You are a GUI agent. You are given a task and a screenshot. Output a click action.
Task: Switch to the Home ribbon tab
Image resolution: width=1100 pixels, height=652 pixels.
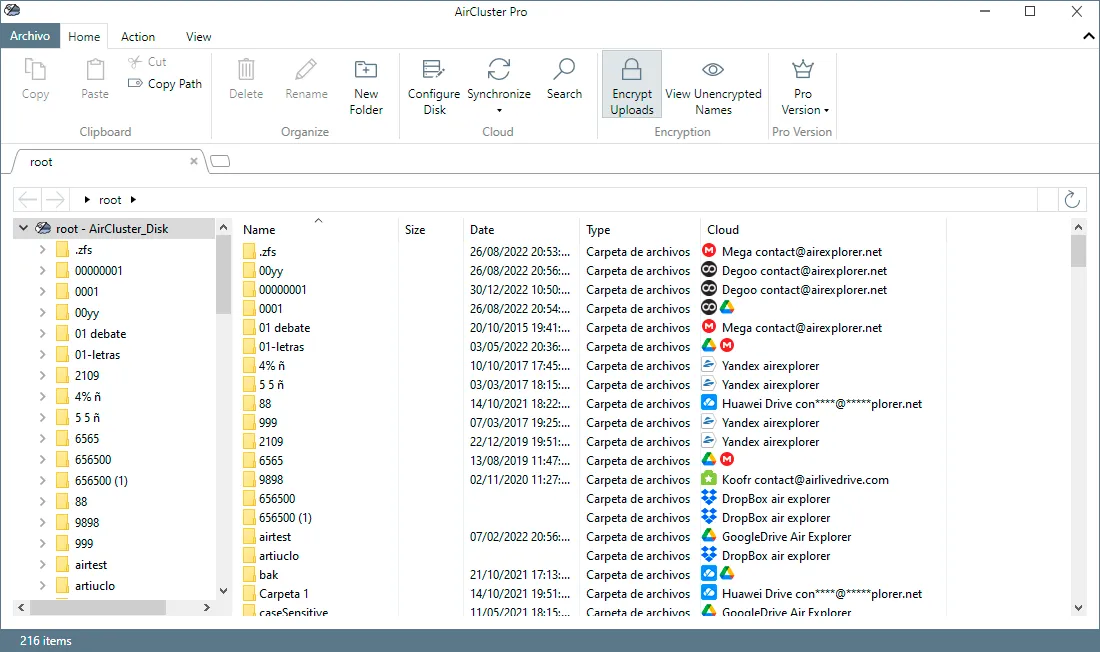pos(83,36)
